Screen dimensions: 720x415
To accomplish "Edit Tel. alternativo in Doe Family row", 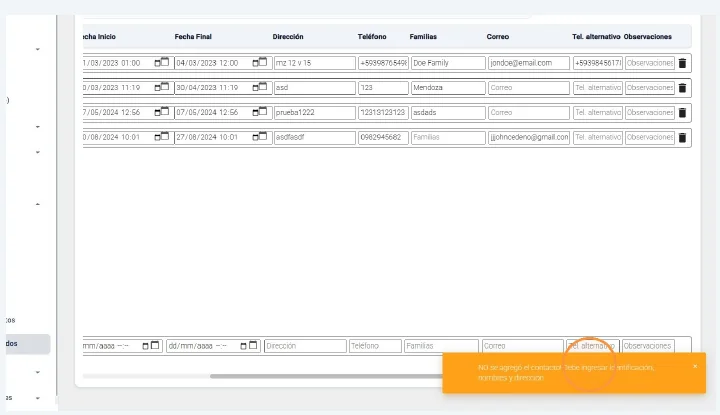I will tap(598, 63).
